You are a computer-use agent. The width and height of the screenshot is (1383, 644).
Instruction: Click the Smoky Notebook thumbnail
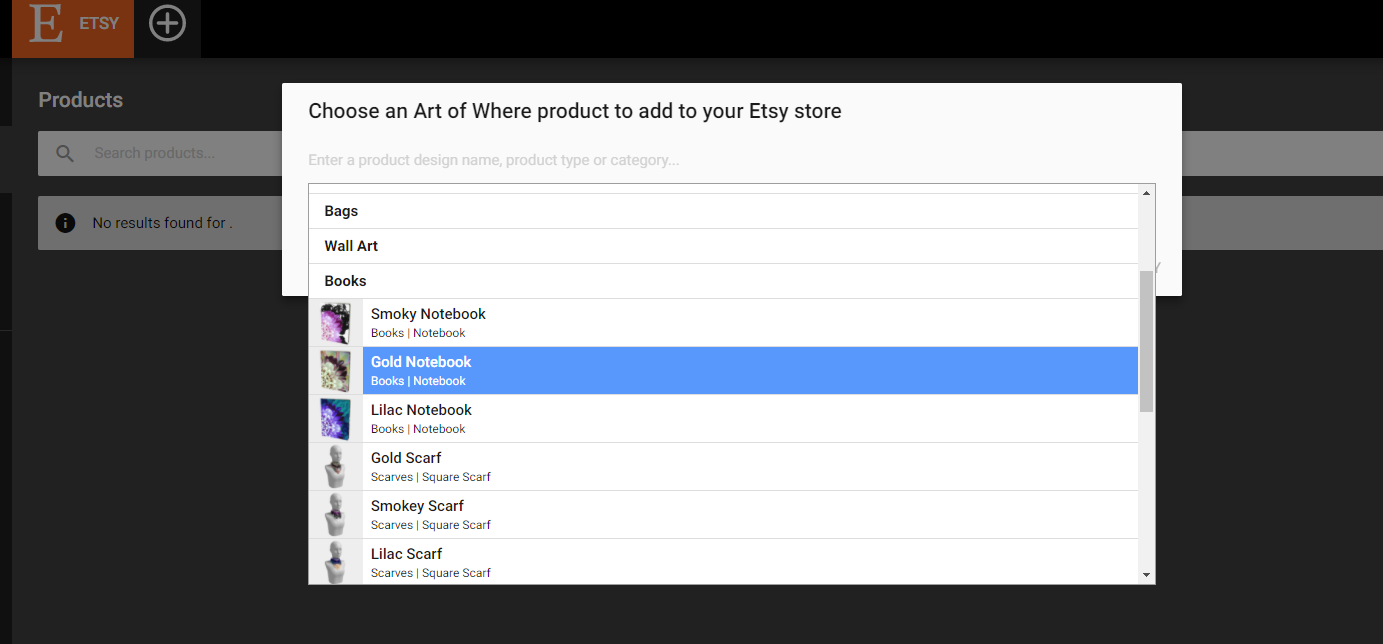tap(335, 323)
